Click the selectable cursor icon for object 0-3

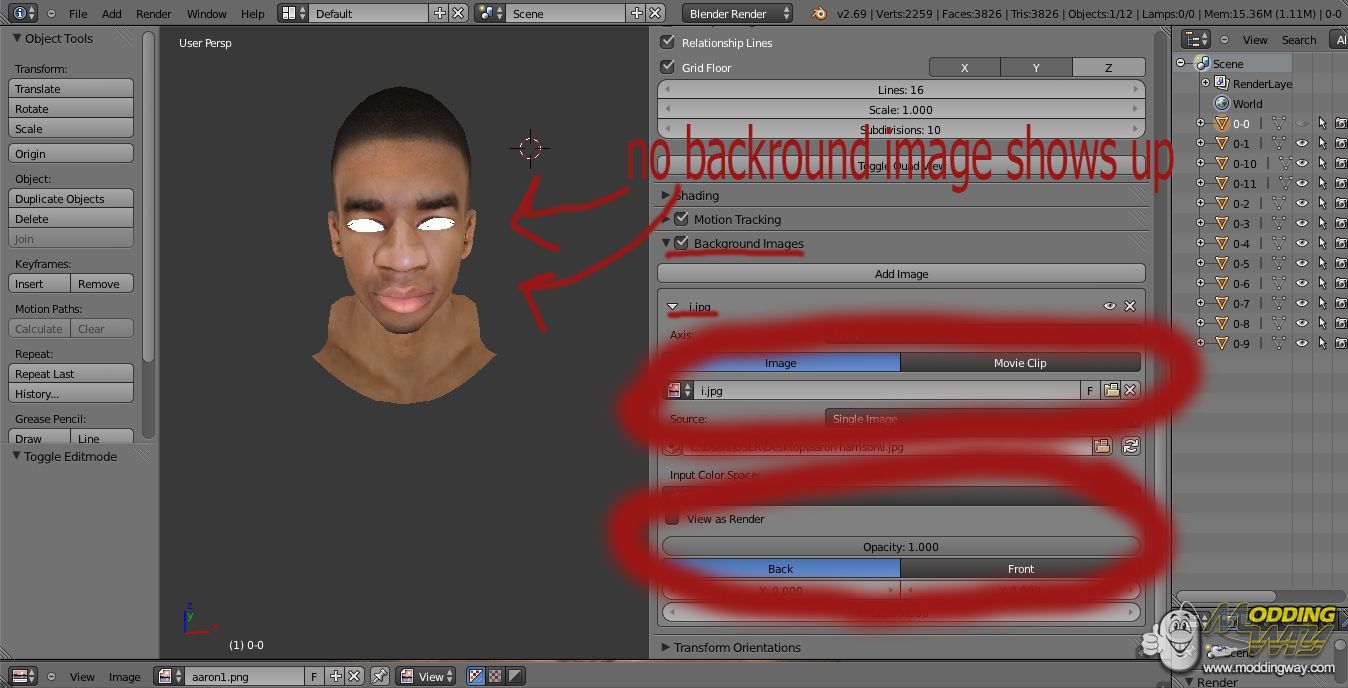pyautogui.click(x=1322, y=224)
